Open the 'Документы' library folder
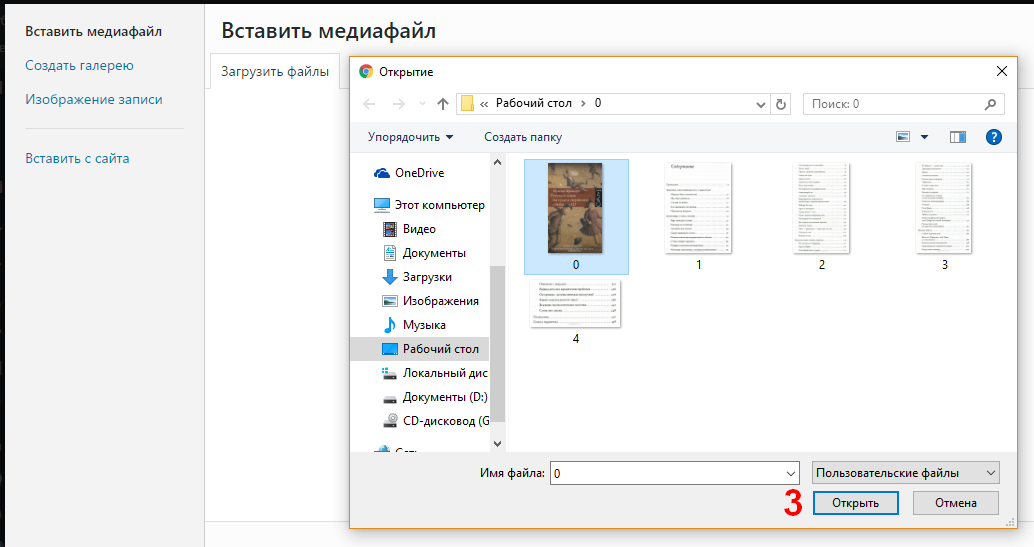This screenshot has width=1034, height=547. [x=434, y=253]
